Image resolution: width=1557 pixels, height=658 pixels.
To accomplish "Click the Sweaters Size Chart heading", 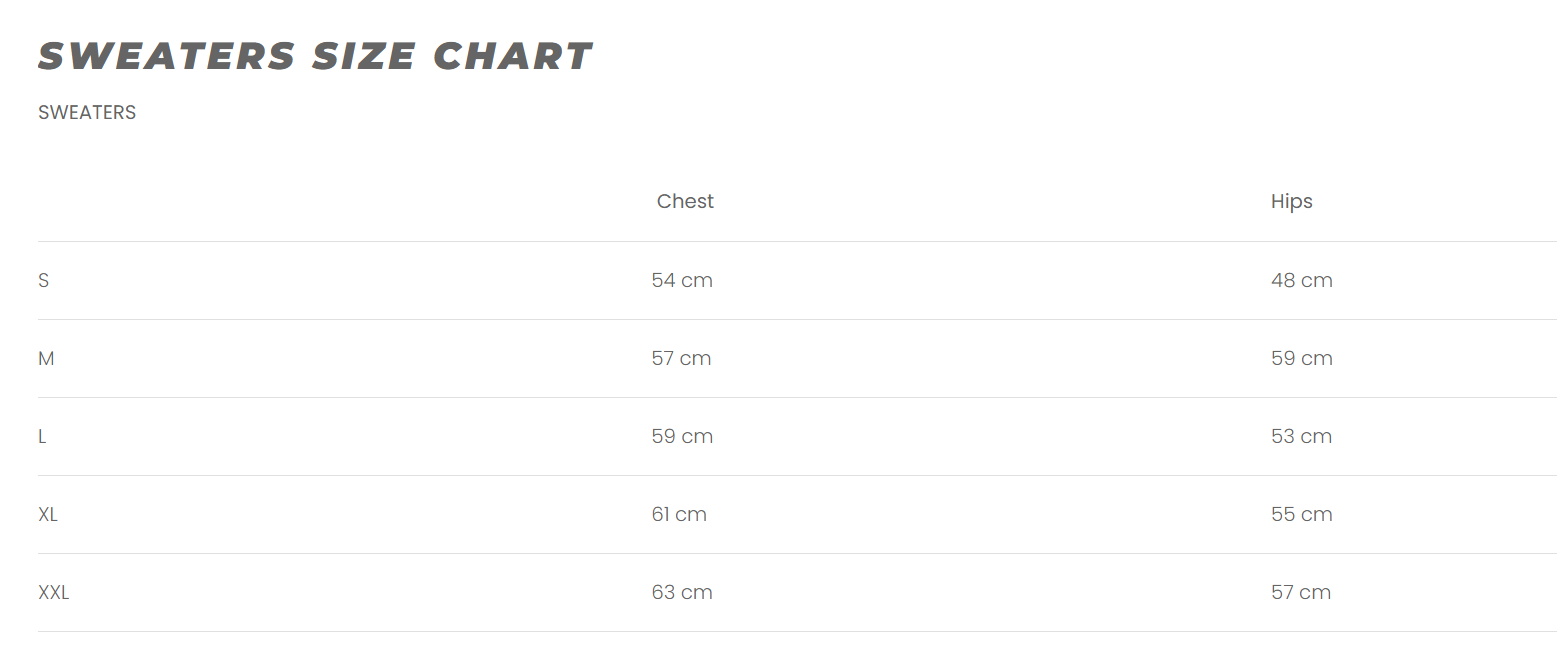I will (x=316, y=56).
